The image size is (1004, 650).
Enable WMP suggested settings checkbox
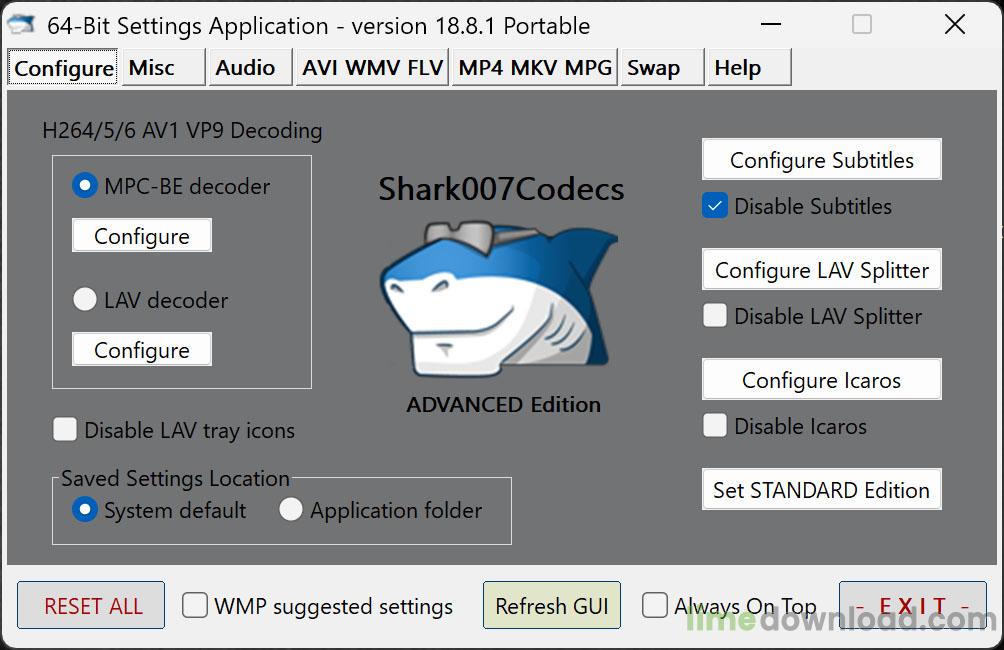(x=194, y=605)
